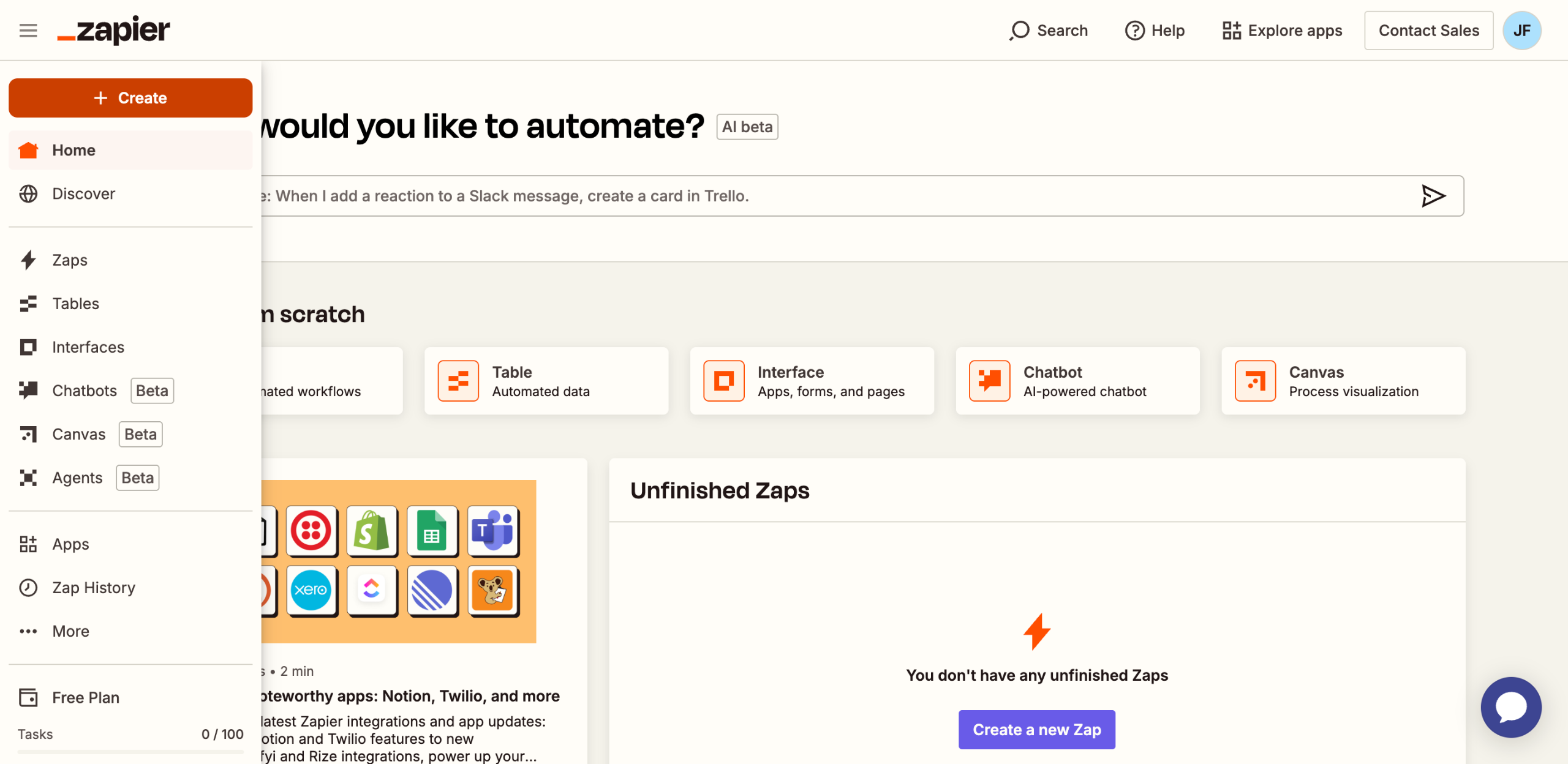Screen dimensions: 1568x764
Task: Select the Chatbot card icon
Action: point(989,381)
